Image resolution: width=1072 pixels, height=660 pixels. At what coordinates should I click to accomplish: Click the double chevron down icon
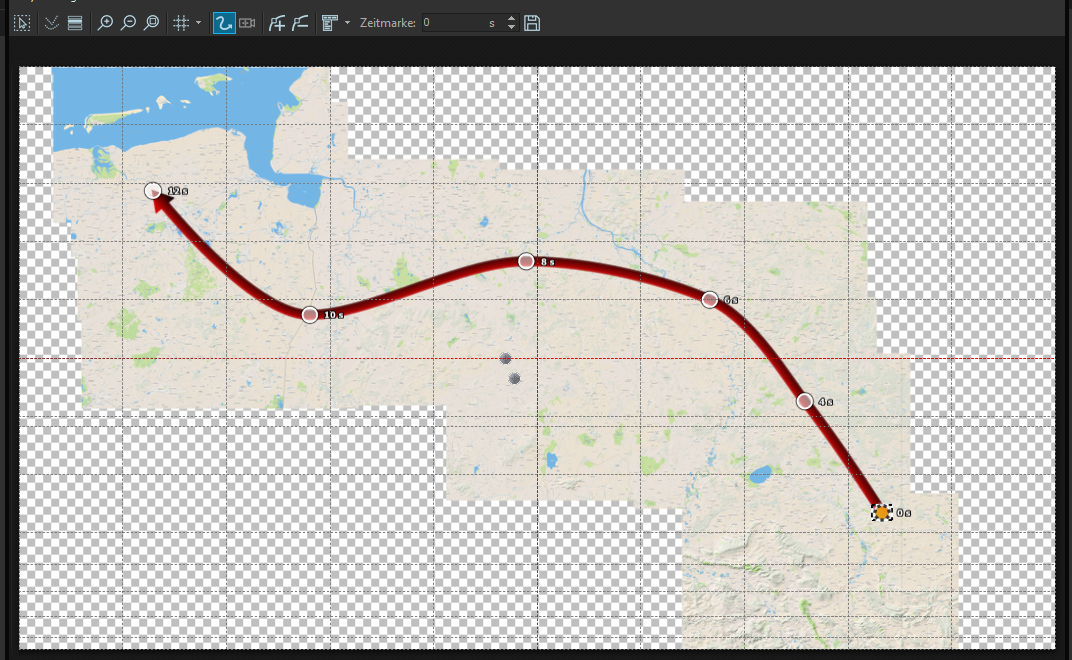click(x=51, y=22)
